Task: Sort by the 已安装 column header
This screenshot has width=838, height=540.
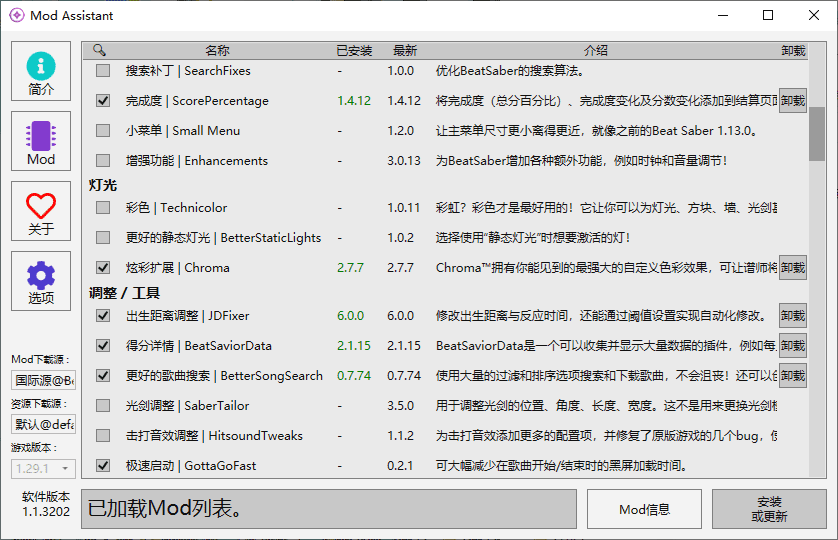Action: click(x=354, y=50)
